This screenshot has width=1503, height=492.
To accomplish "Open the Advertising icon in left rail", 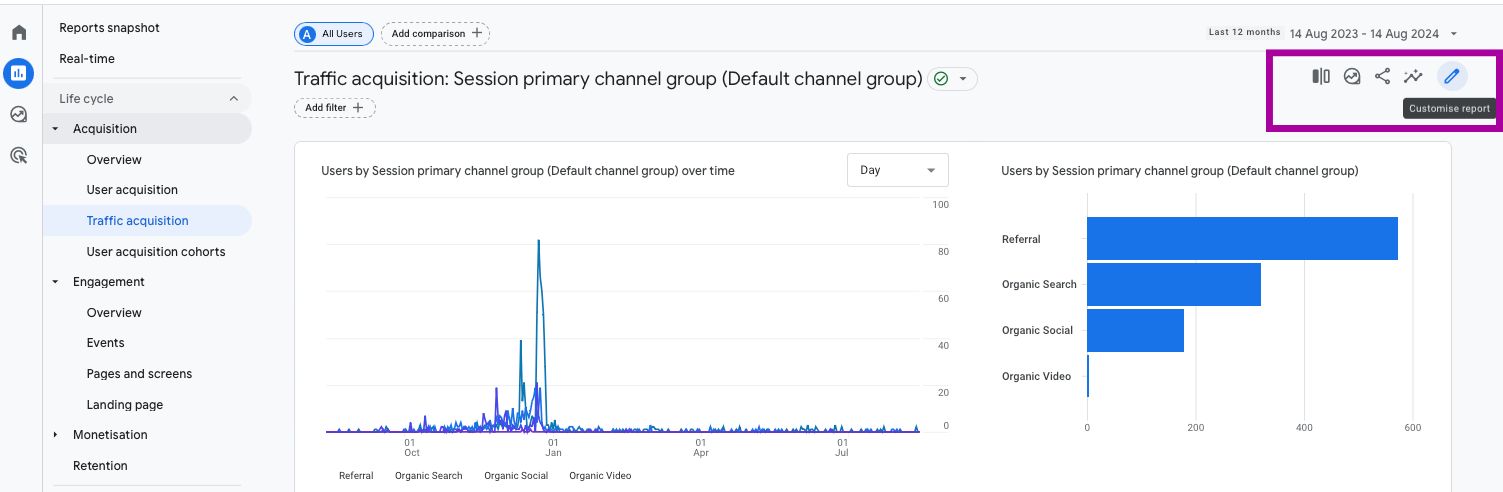I will [18, 155].
